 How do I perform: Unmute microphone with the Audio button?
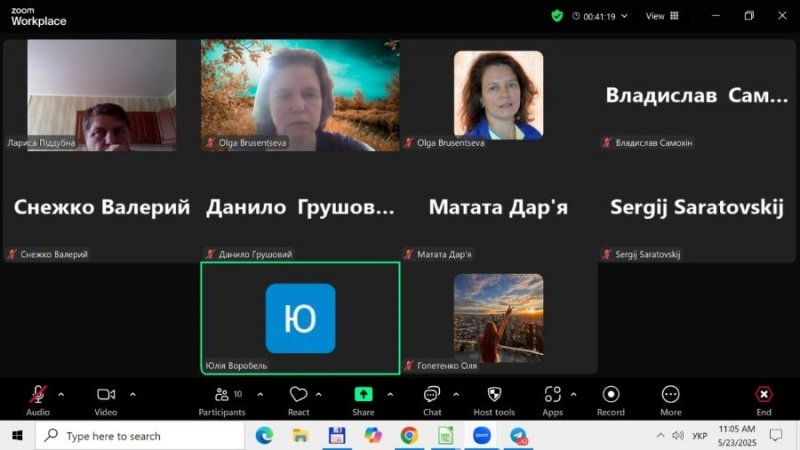pos(38,395)
